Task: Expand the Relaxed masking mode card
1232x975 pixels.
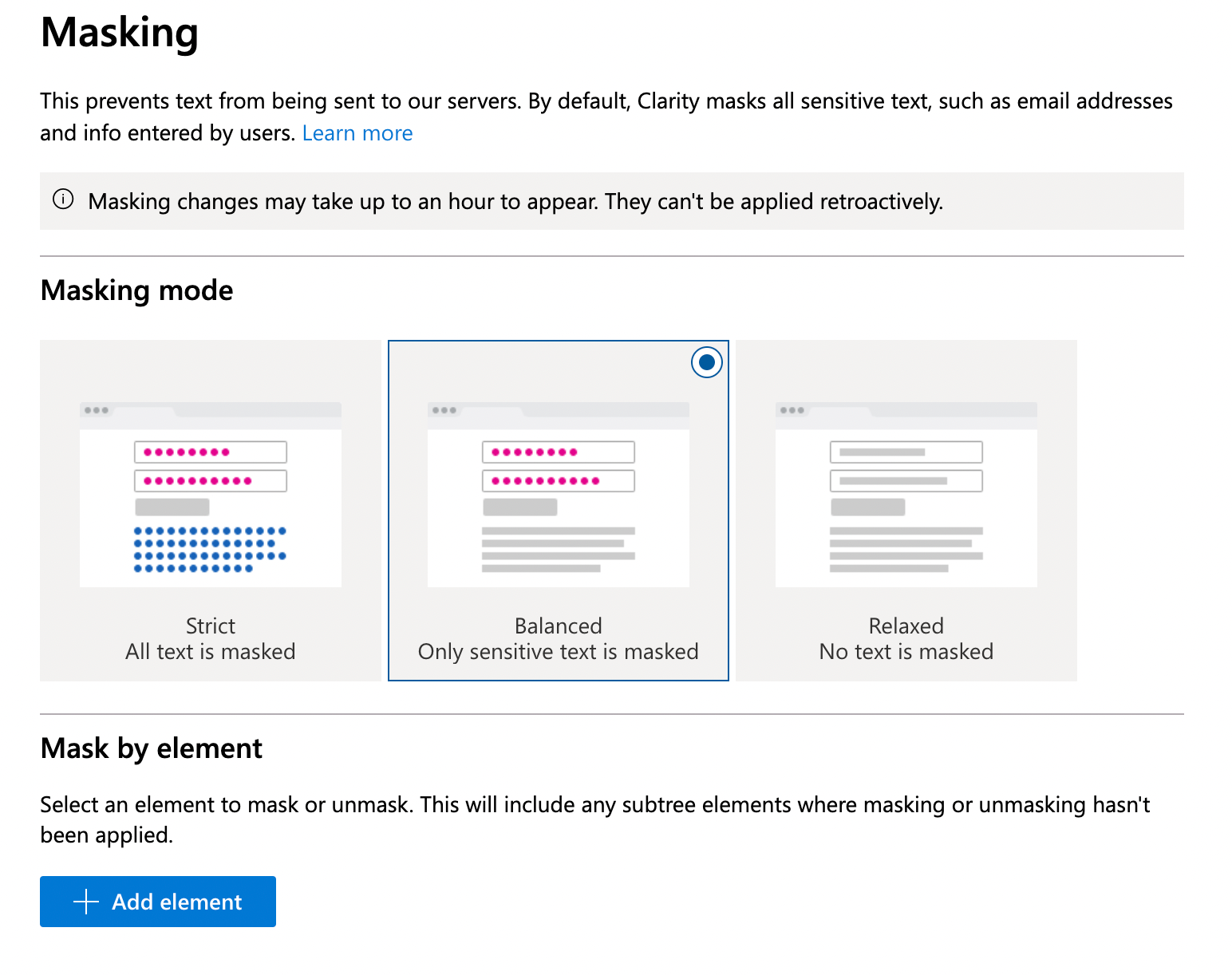Action: pyautogui.click(x=906, y=511)
